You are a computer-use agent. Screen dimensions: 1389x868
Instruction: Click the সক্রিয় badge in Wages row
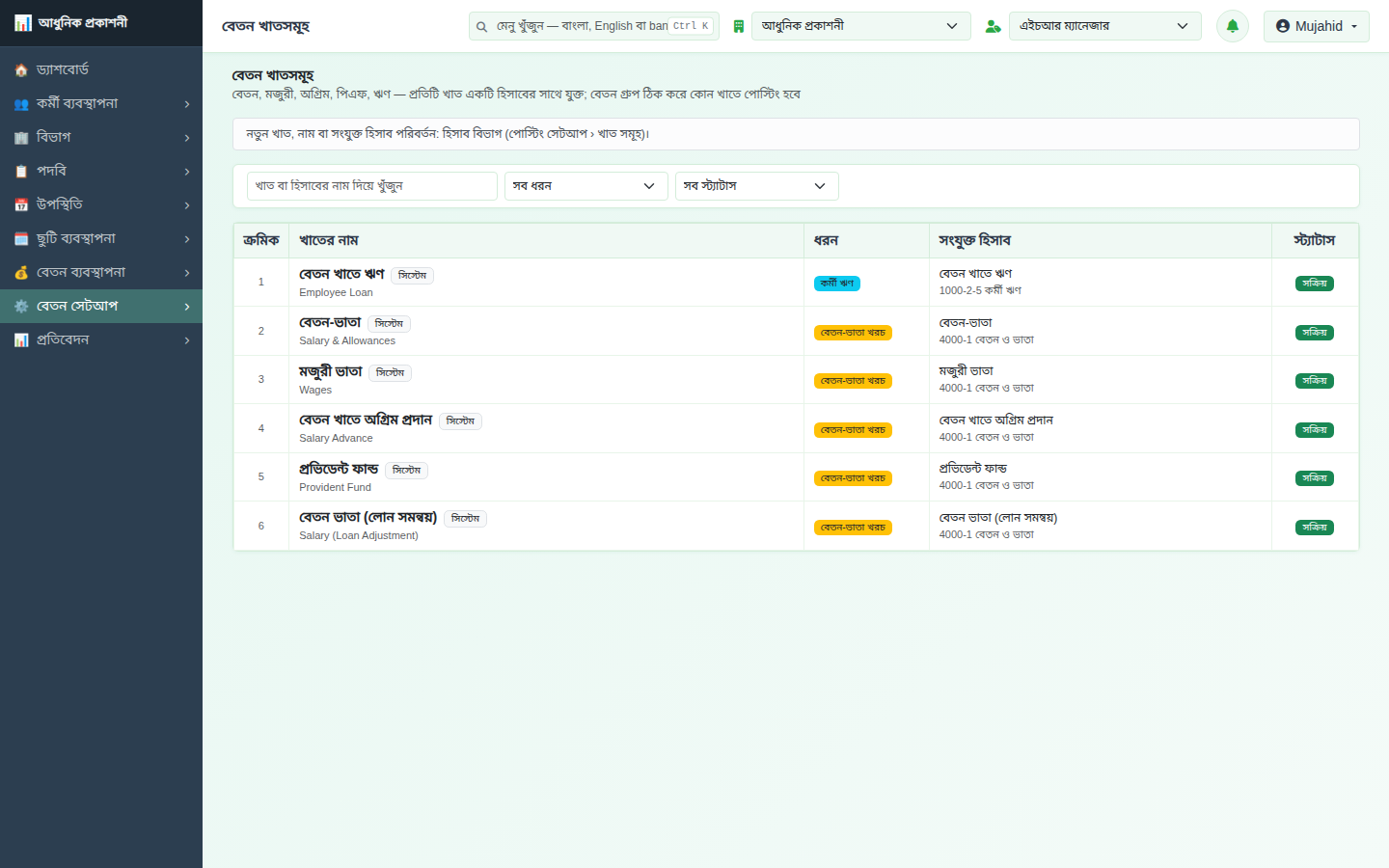click(1315, 381)
